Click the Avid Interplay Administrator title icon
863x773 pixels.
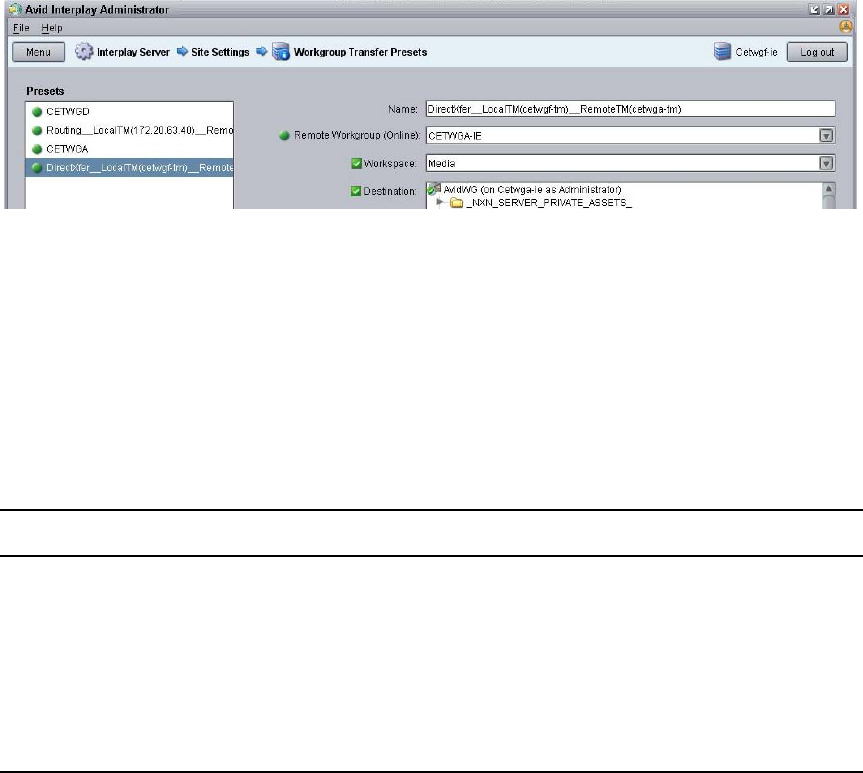tap(15, 9)
